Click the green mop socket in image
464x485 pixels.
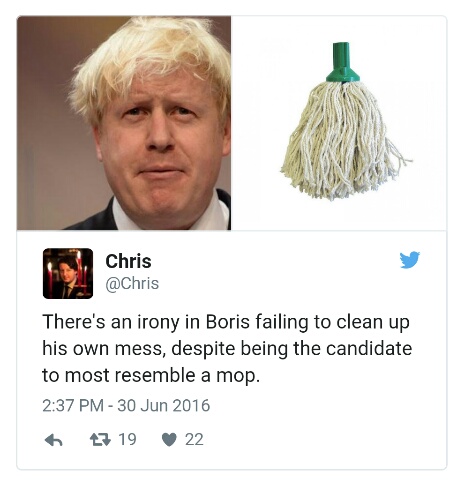[342, 62]
